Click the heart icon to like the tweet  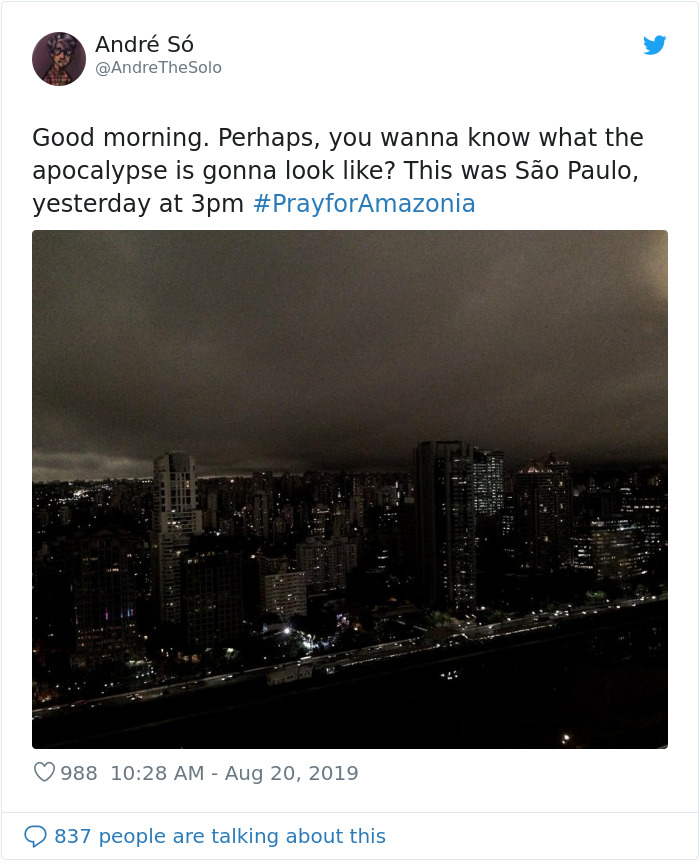44,772
